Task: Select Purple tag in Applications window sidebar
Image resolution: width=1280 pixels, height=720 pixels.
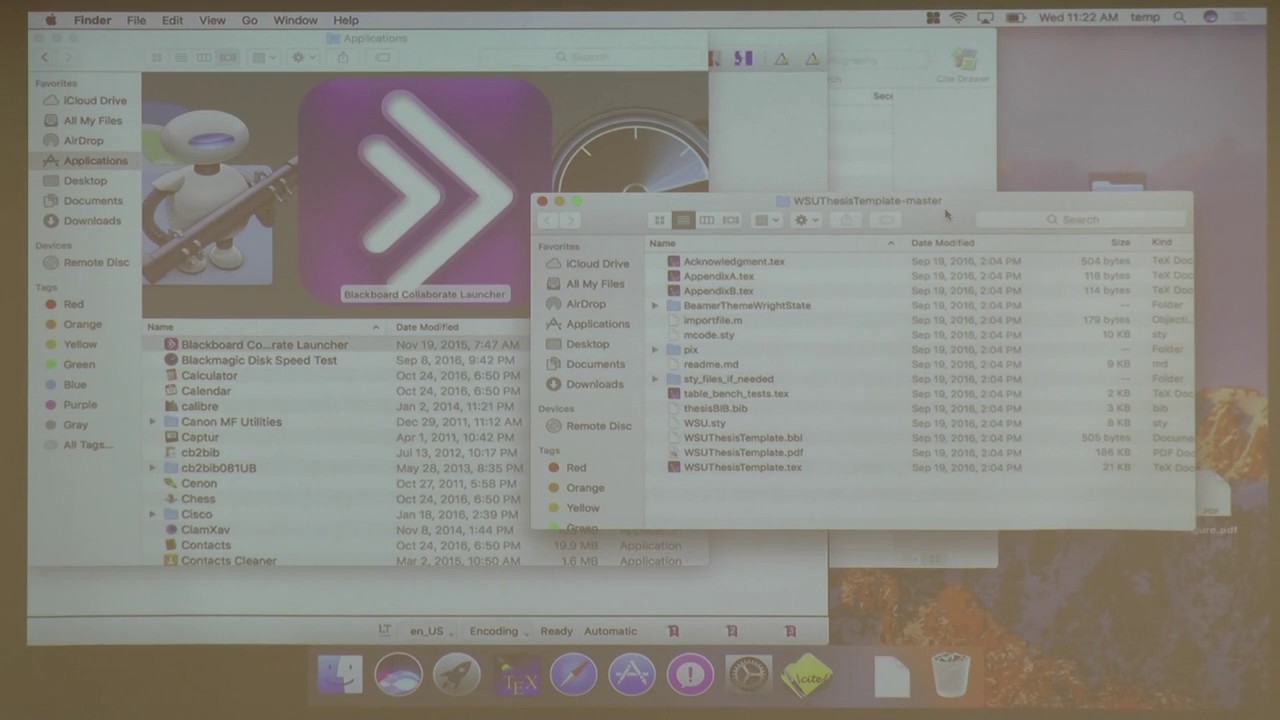Action: pos(80,405)
